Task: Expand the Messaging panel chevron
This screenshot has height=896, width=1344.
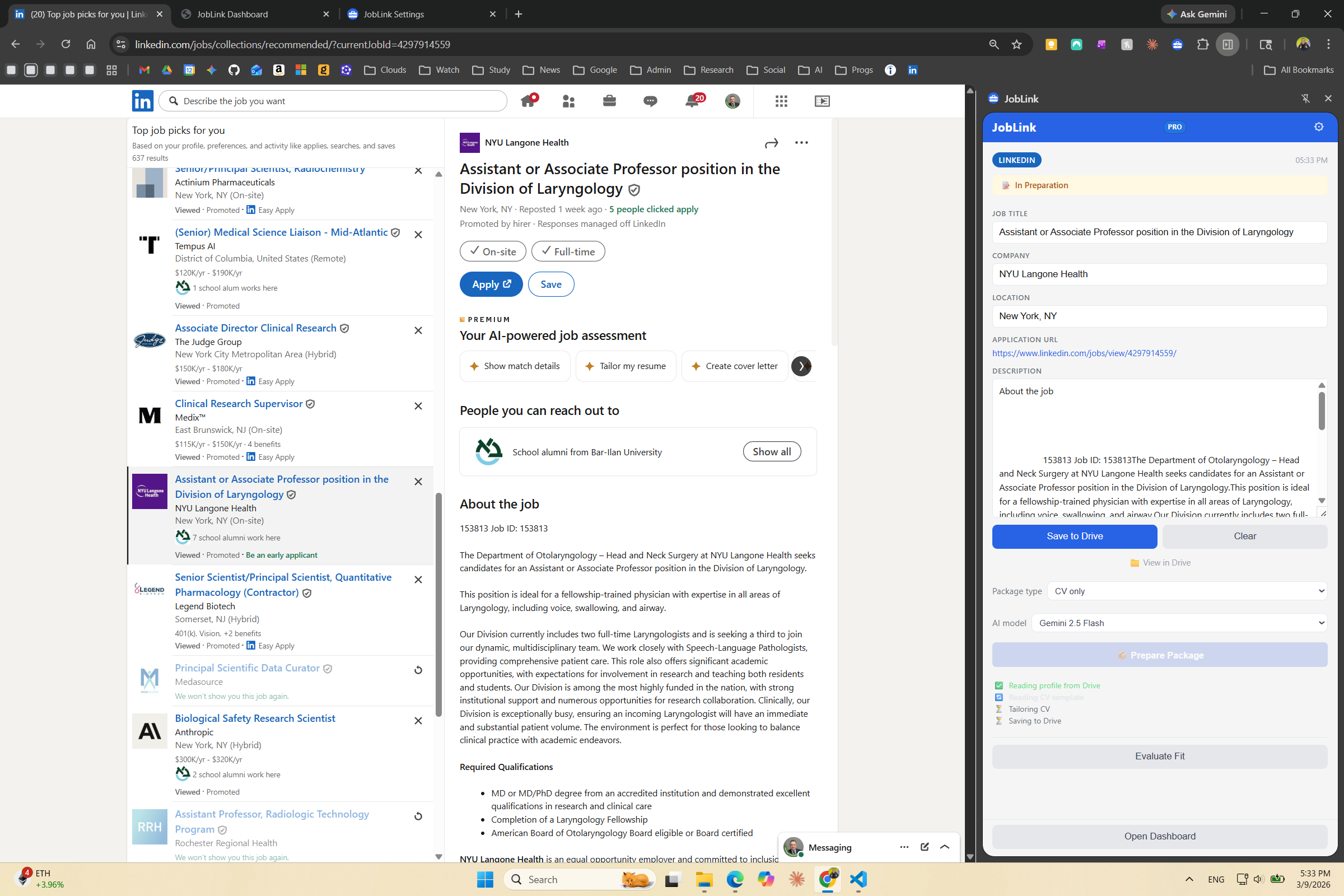Action: point(945,847)
